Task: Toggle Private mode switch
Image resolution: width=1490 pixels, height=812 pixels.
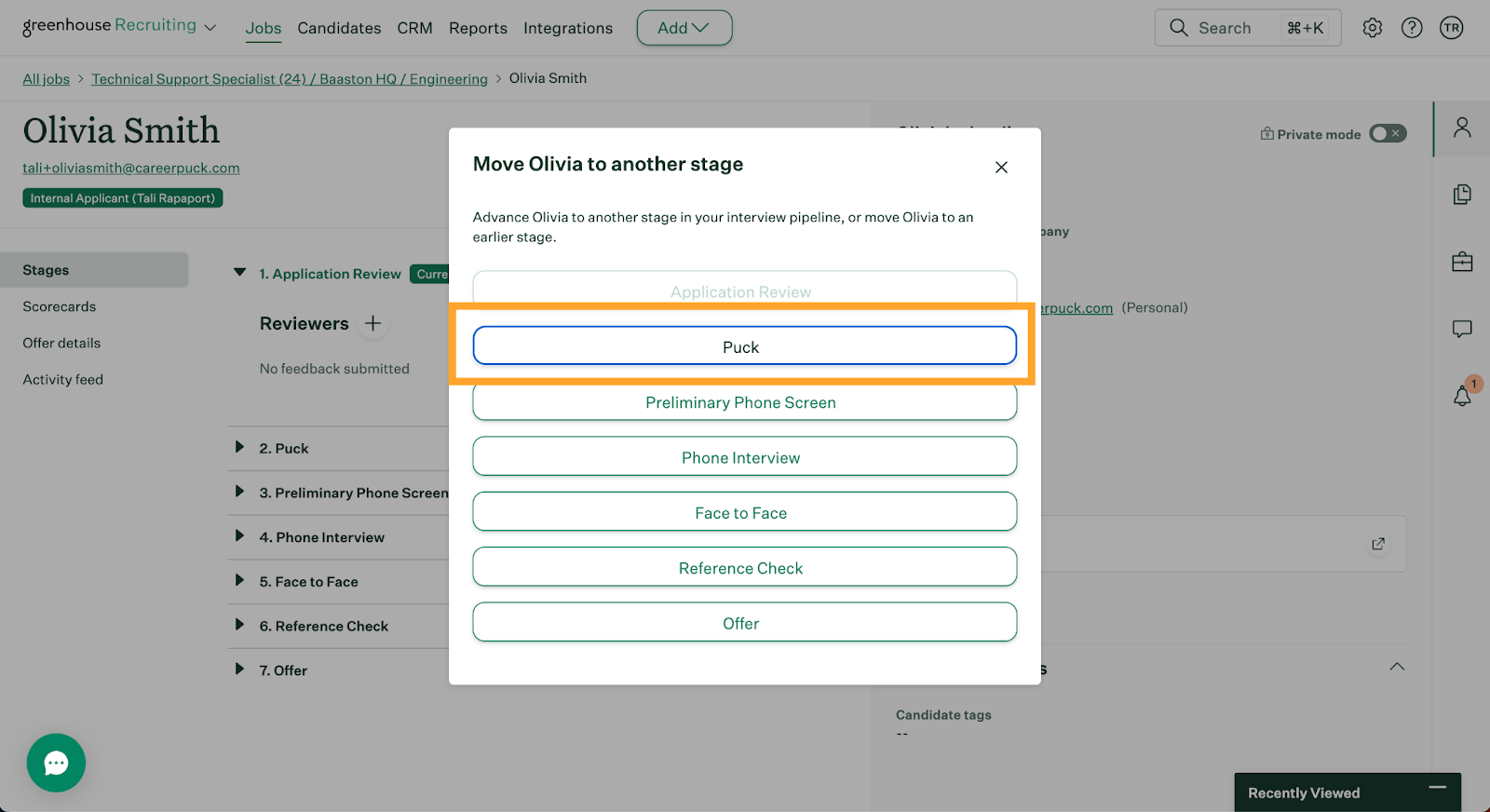Action: pos(1387,134)
